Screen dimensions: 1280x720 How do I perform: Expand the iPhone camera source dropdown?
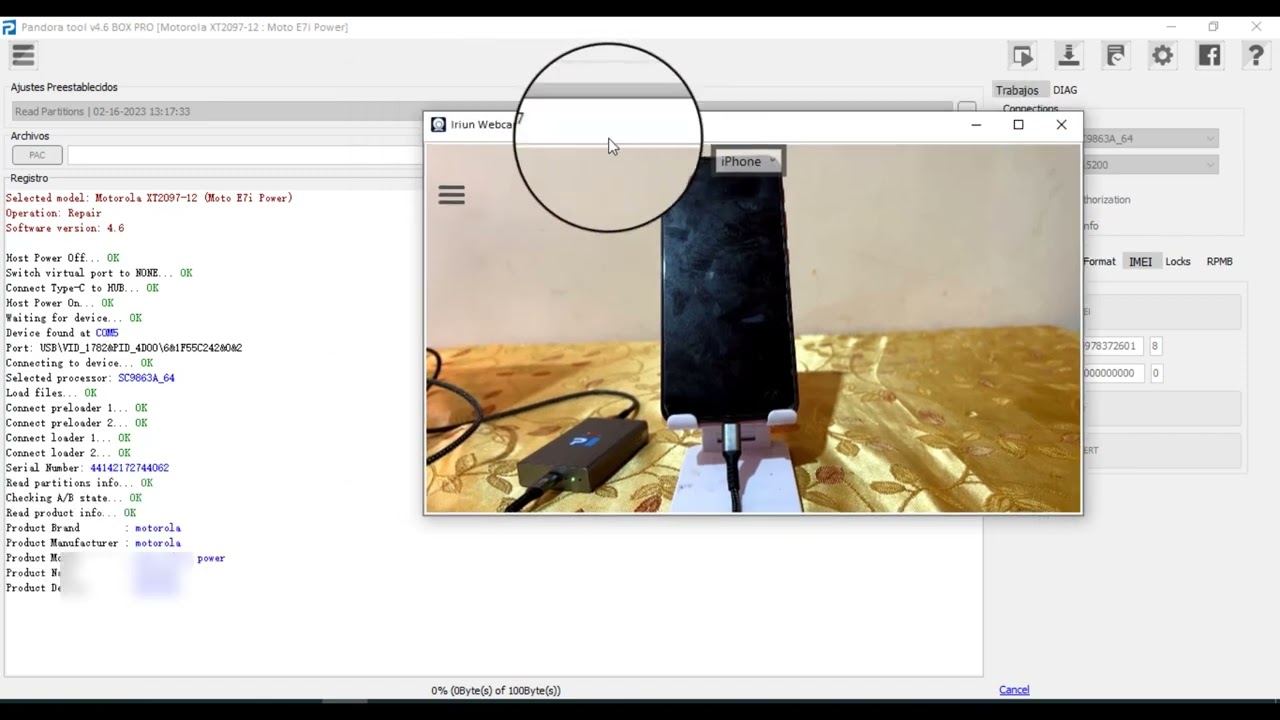pyautogui.click(x=748, y=161)
